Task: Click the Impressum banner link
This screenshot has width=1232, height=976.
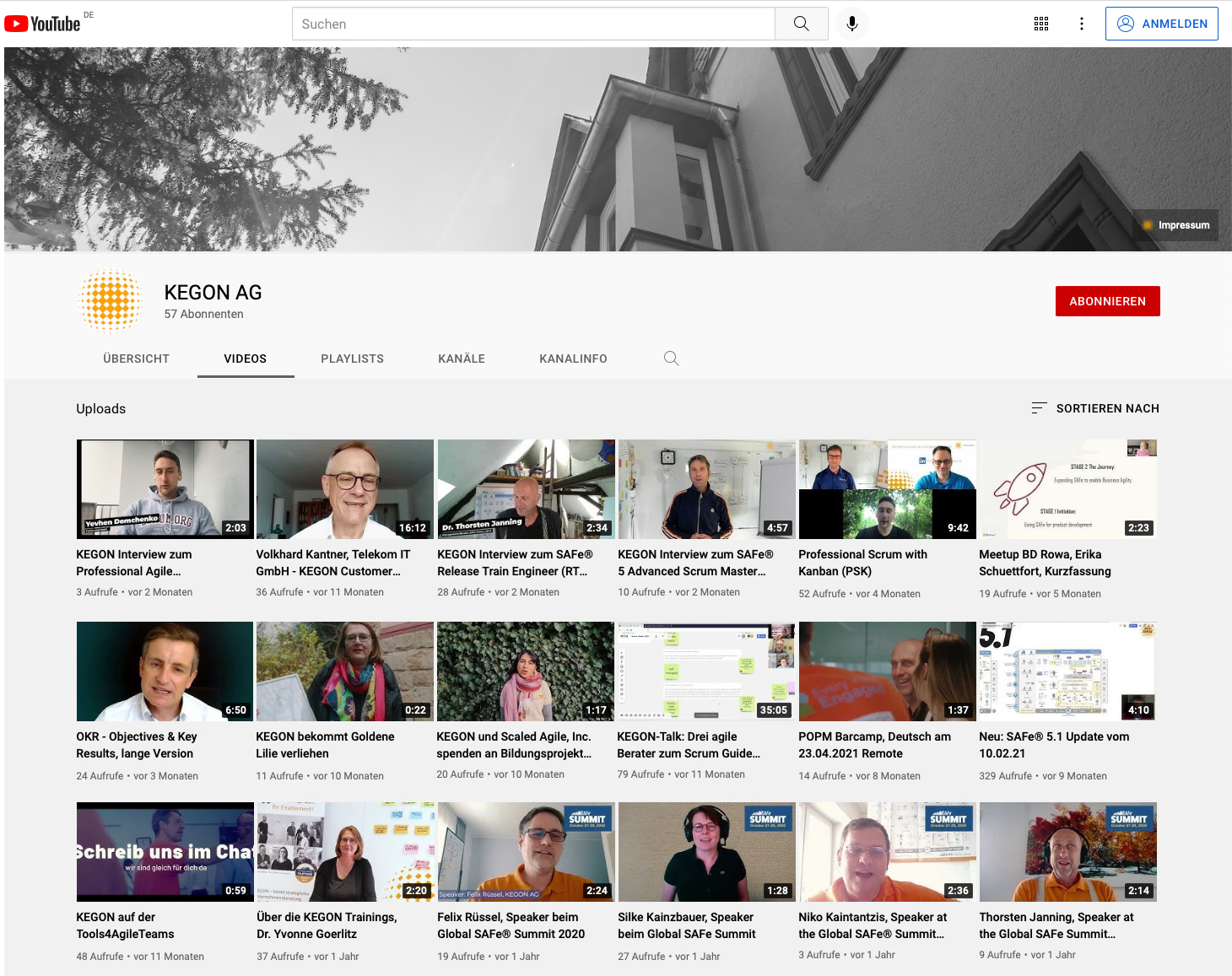Action: click(1175, 225)
